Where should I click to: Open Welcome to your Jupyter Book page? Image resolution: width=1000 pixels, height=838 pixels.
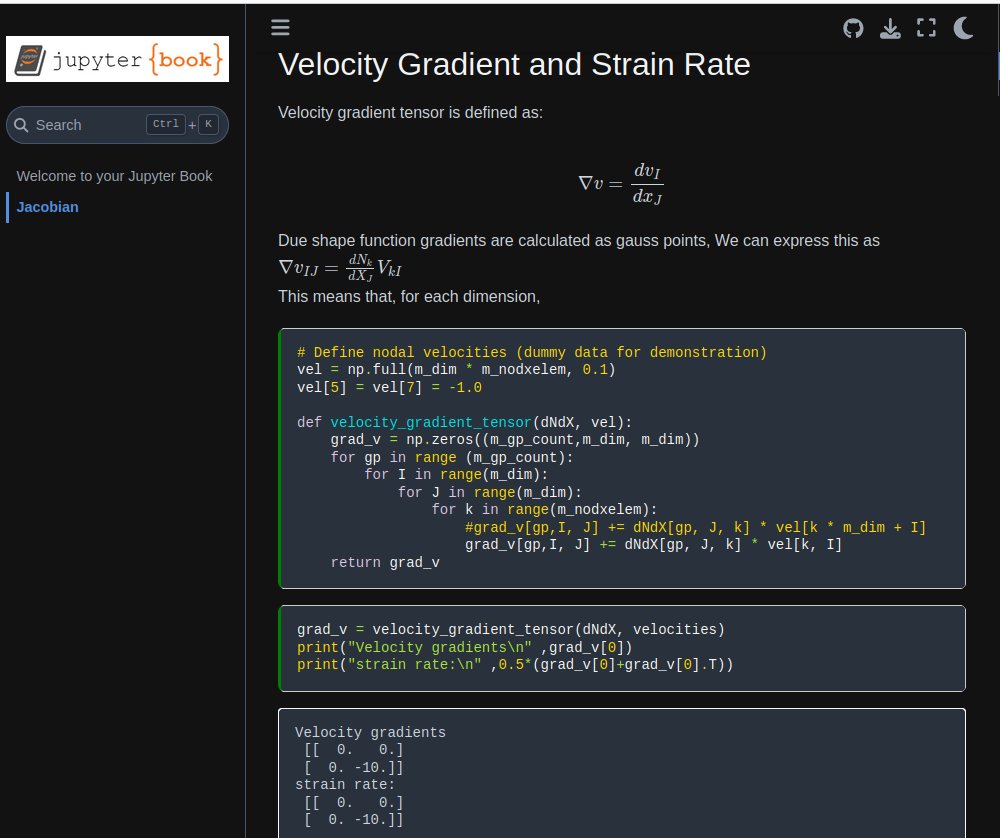114,176
